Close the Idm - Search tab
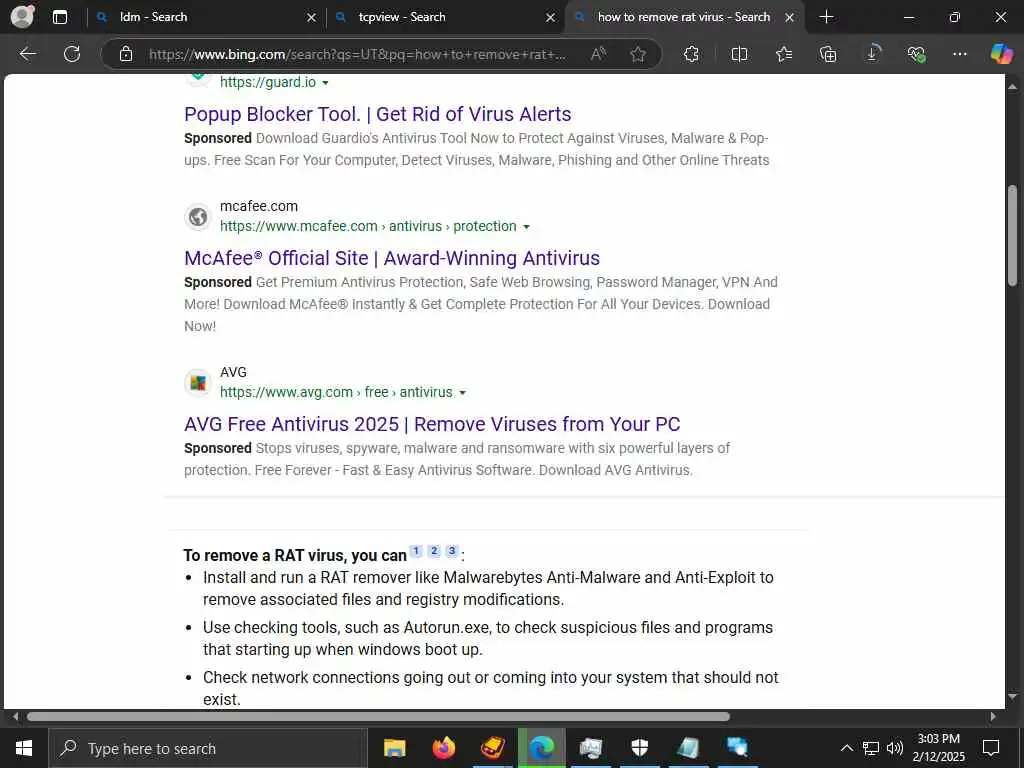 312,18
